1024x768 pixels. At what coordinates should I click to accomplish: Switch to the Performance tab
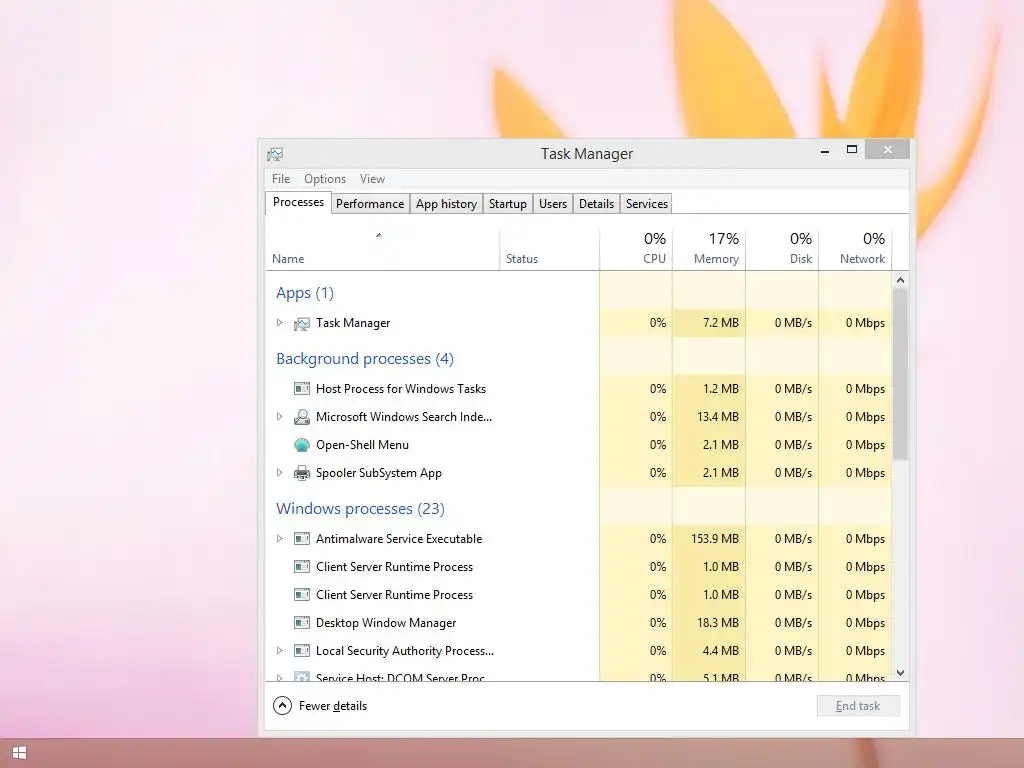click(370, 204)
